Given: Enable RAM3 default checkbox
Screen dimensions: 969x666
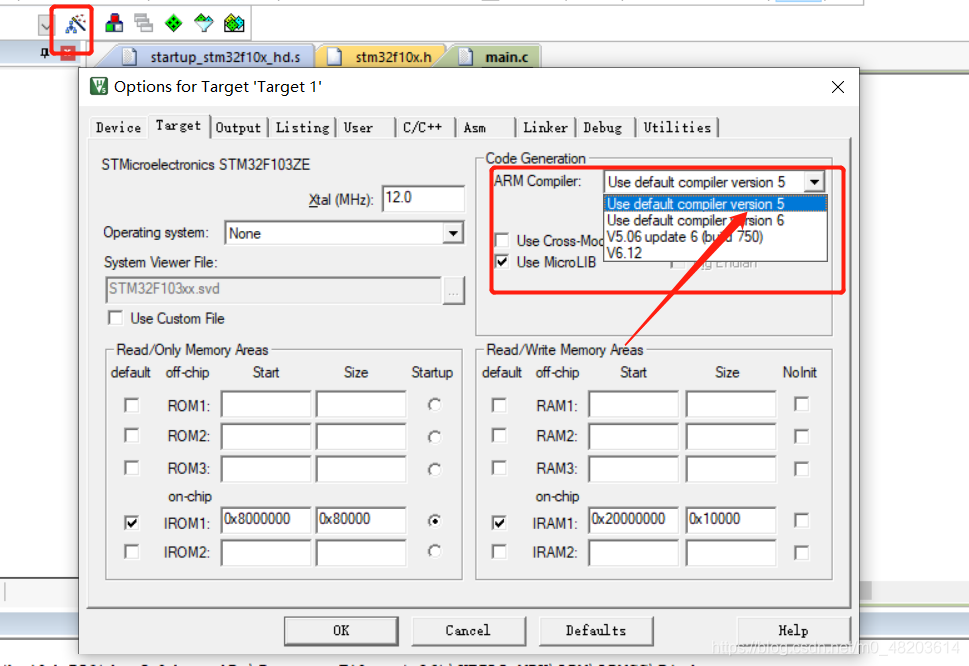Looking at the screenshot, I should pos(499,468).
